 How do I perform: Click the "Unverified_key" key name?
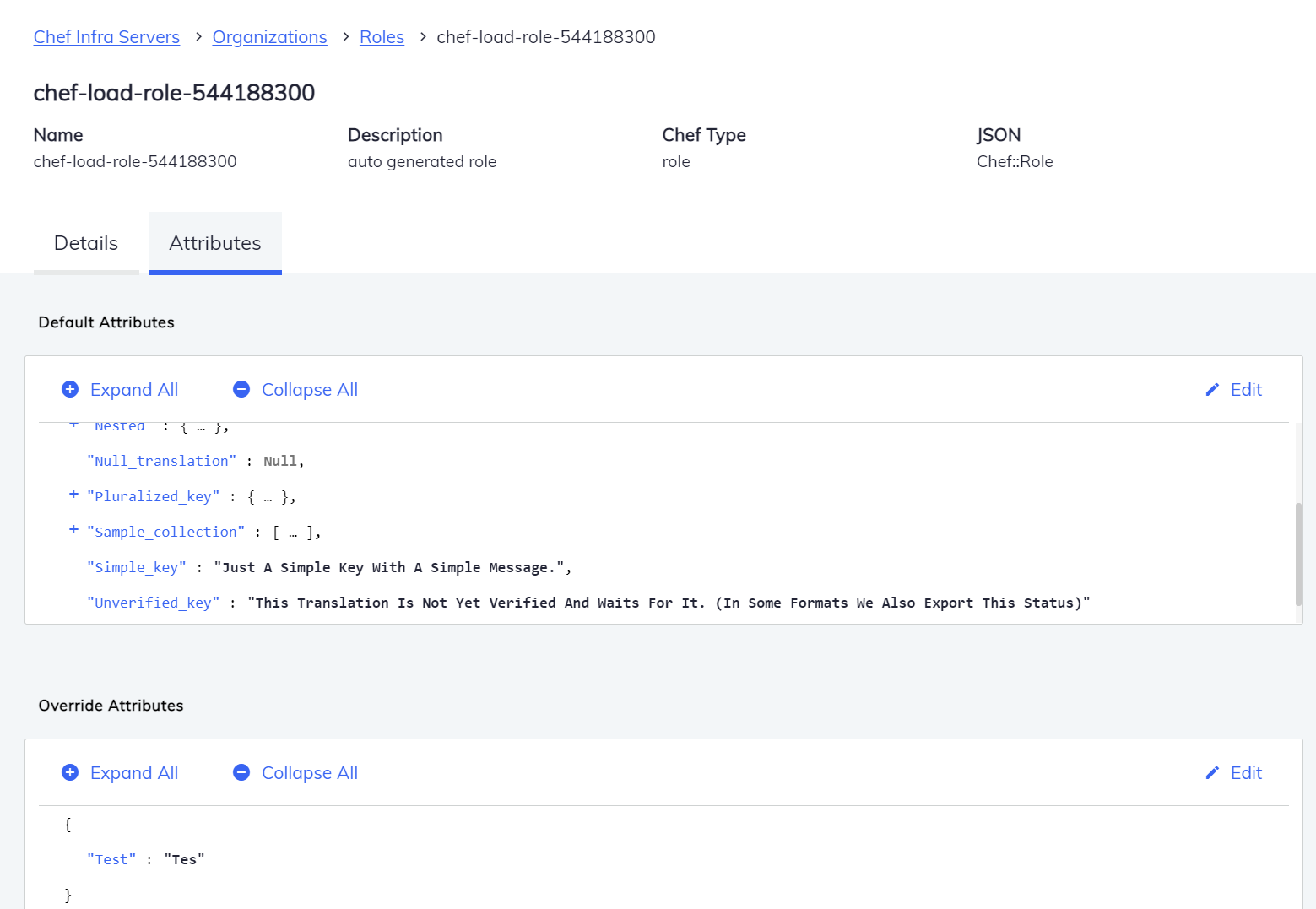(x=153, y=603)
